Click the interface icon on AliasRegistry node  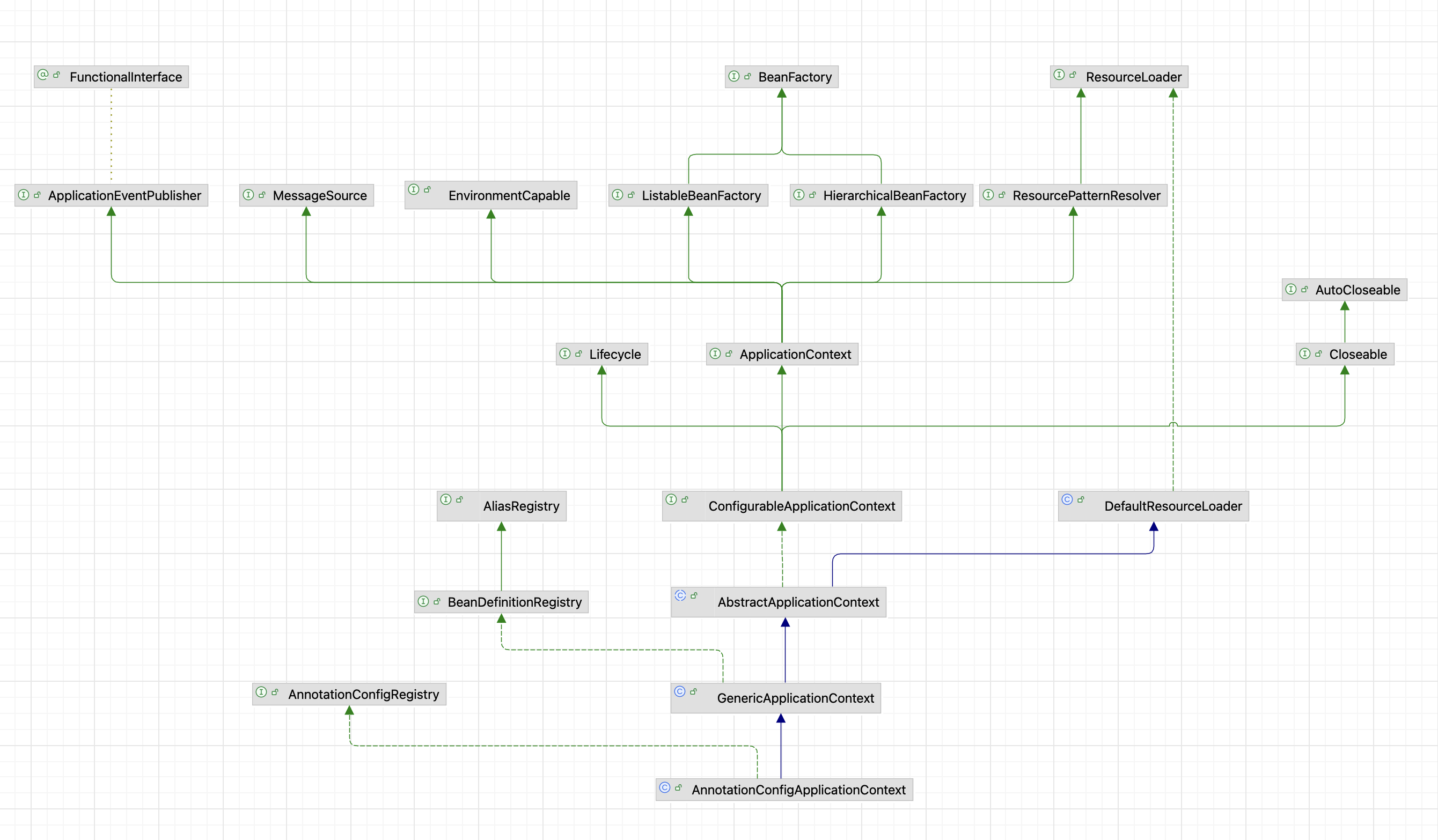click(x=446, y=499)
